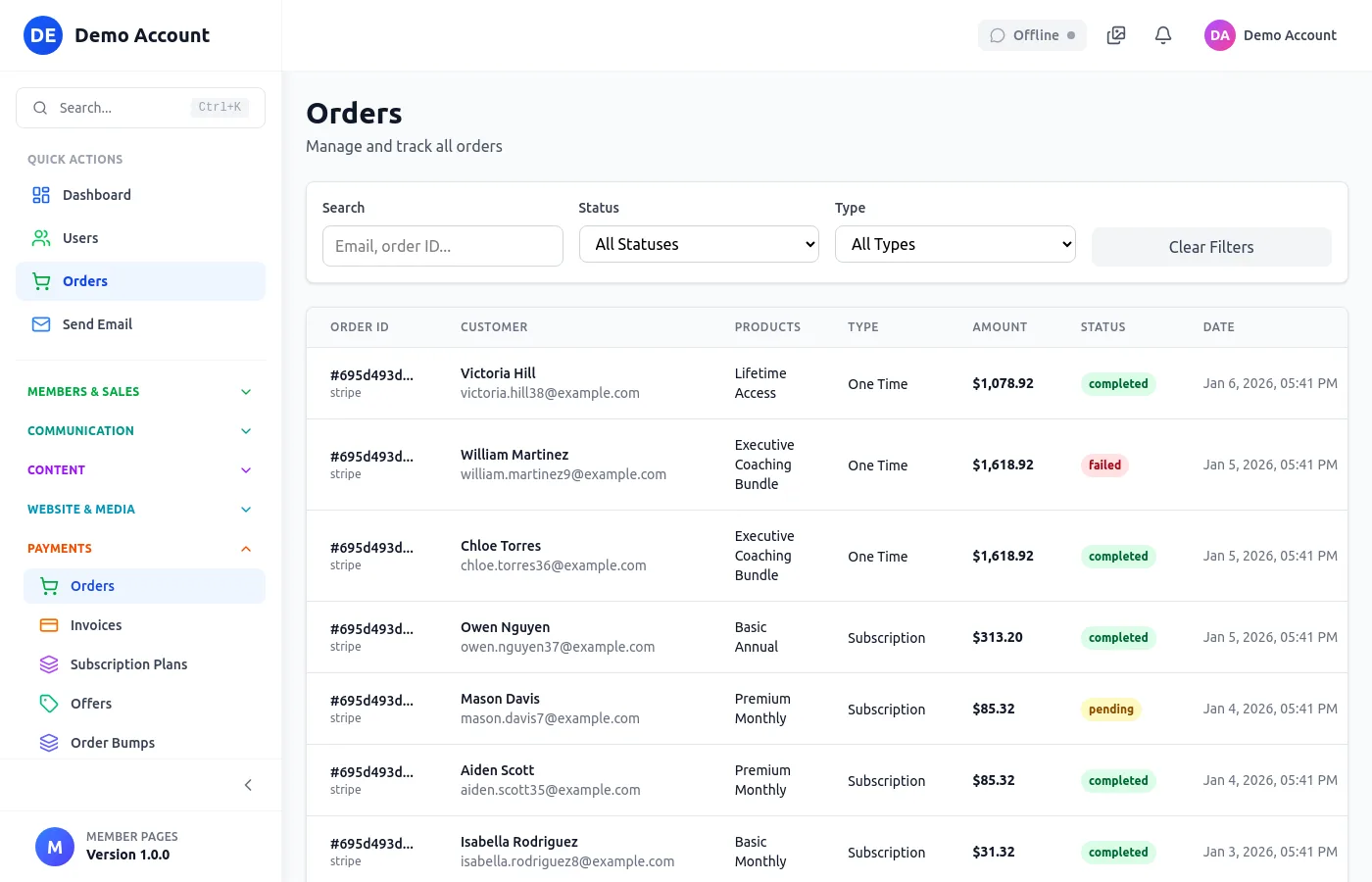Open the Offers page

pyautogui.click(x=144, y=704)
